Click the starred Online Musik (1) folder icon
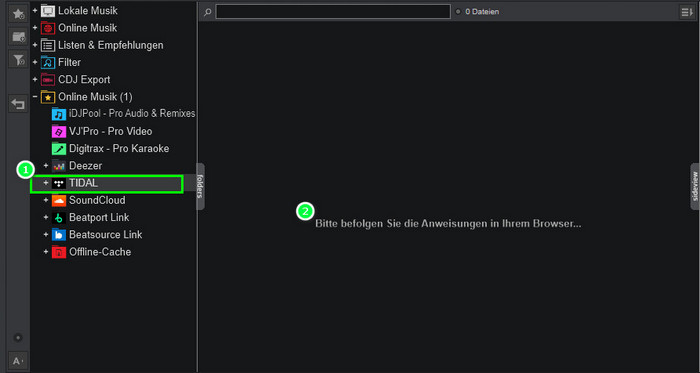The image size is (700, 373). [x=48, y=97]
